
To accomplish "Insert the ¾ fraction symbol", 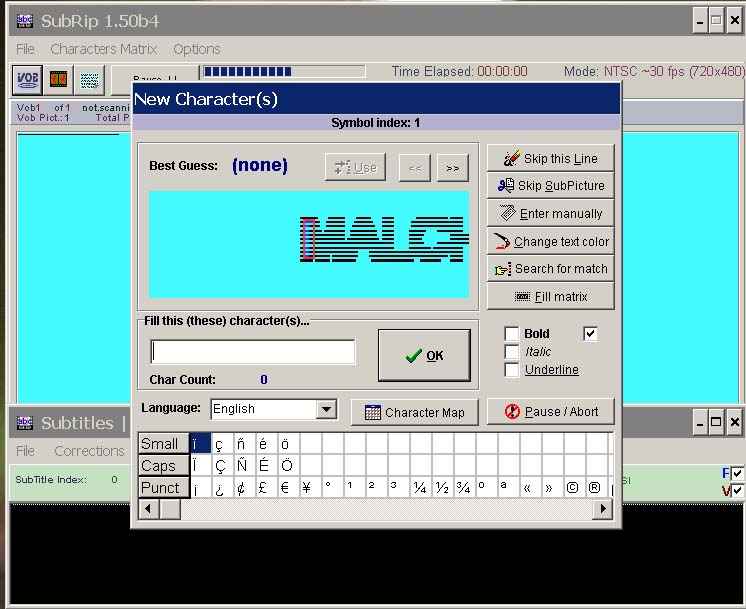I will coord(464,487).
